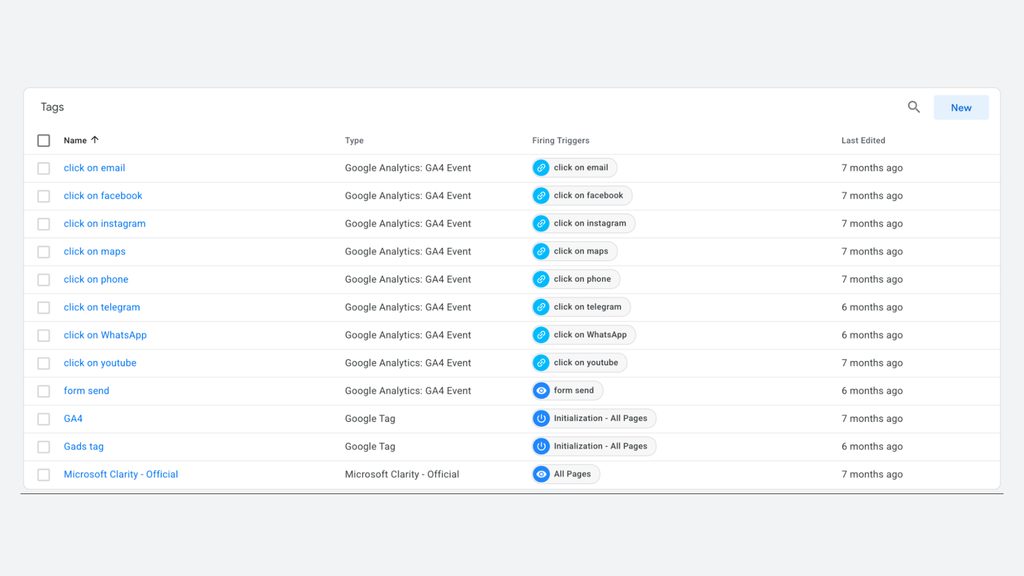1024x576 pixels.
Task: Click the Name column sort arrow
Action: tap(95, 140)
